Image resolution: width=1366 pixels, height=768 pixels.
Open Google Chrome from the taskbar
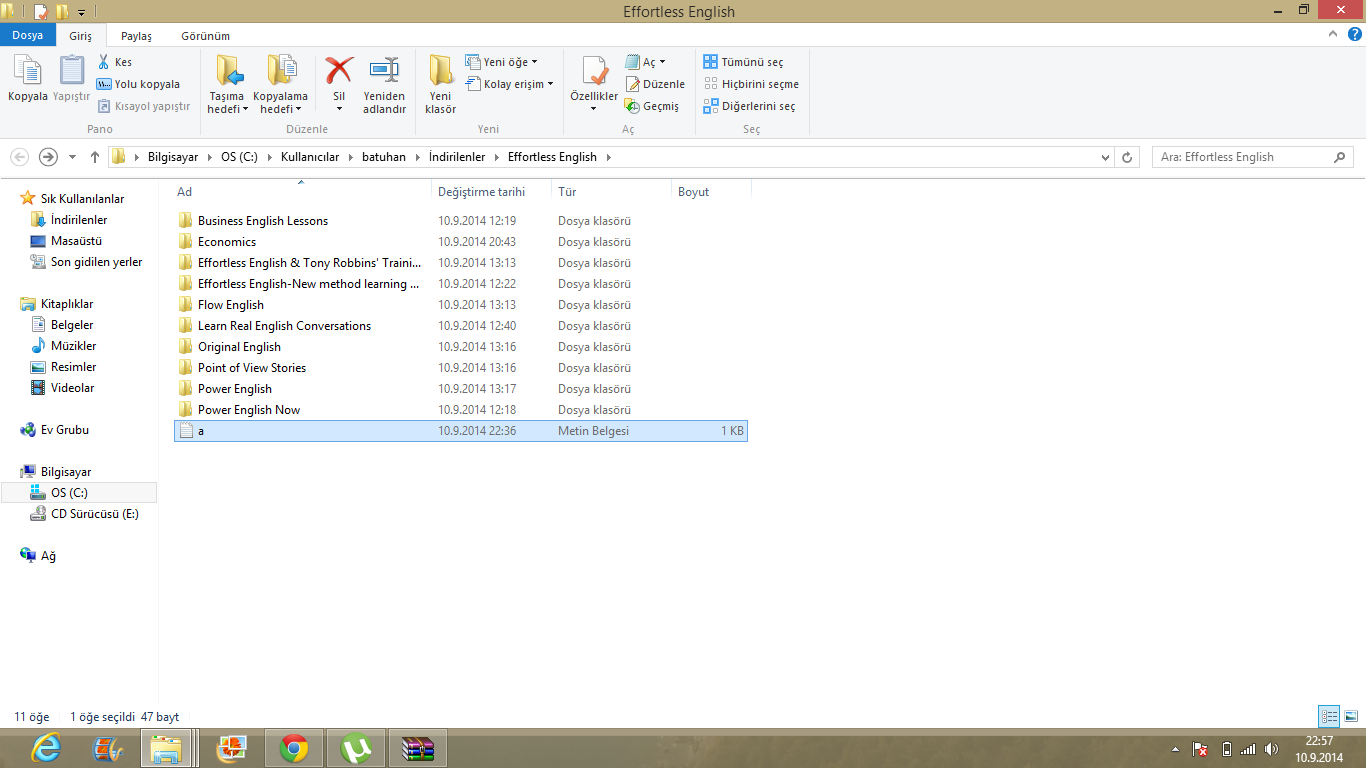(x=294, y=748)
